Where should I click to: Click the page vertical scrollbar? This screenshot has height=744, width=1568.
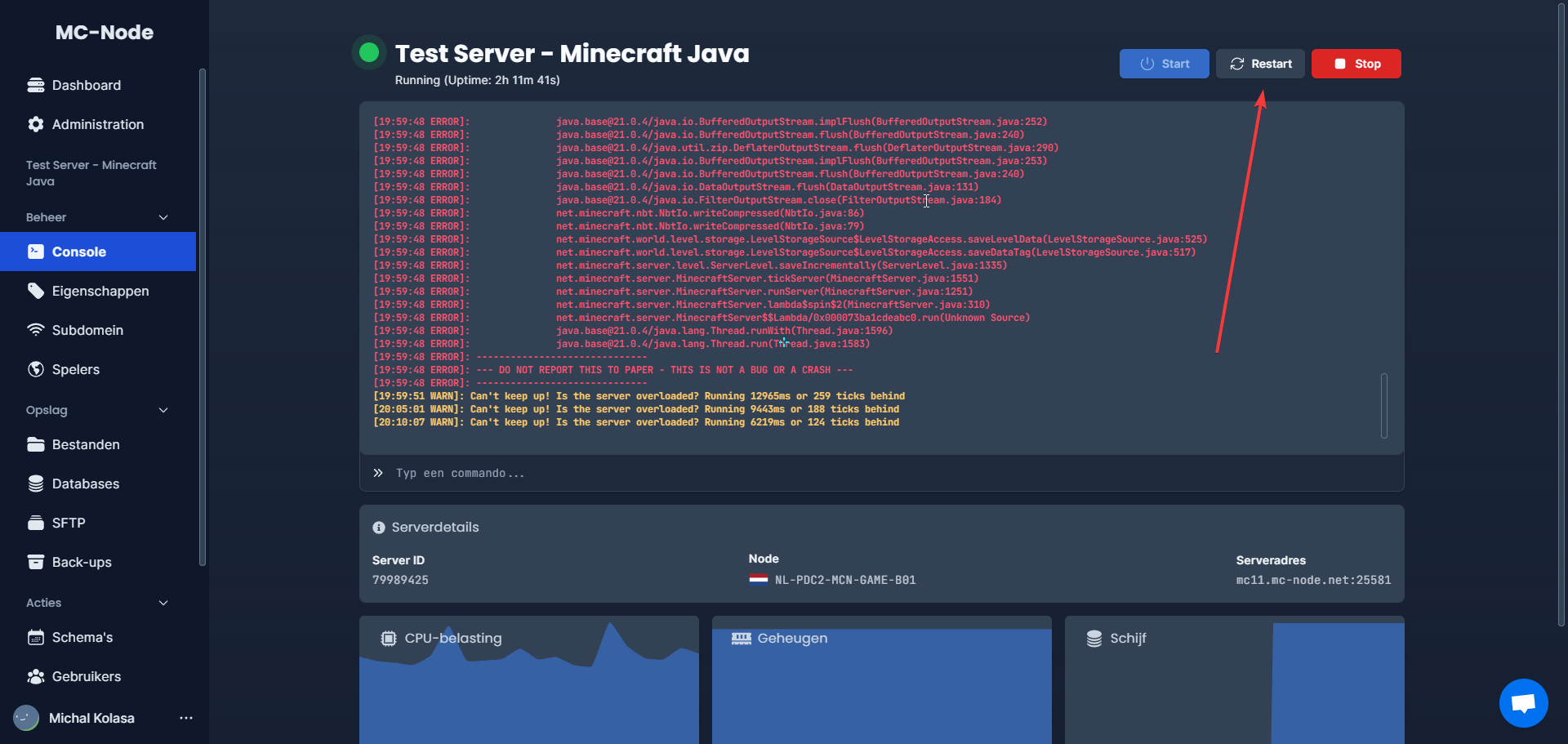click(x=1561, y=314)
